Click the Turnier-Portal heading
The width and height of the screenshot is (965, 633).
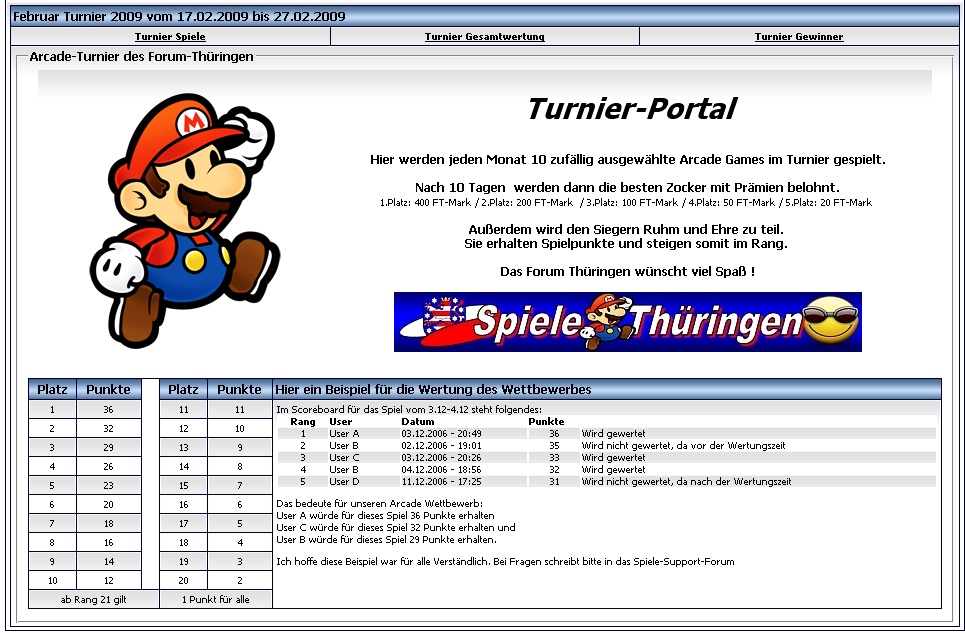(x=631, y=109)
